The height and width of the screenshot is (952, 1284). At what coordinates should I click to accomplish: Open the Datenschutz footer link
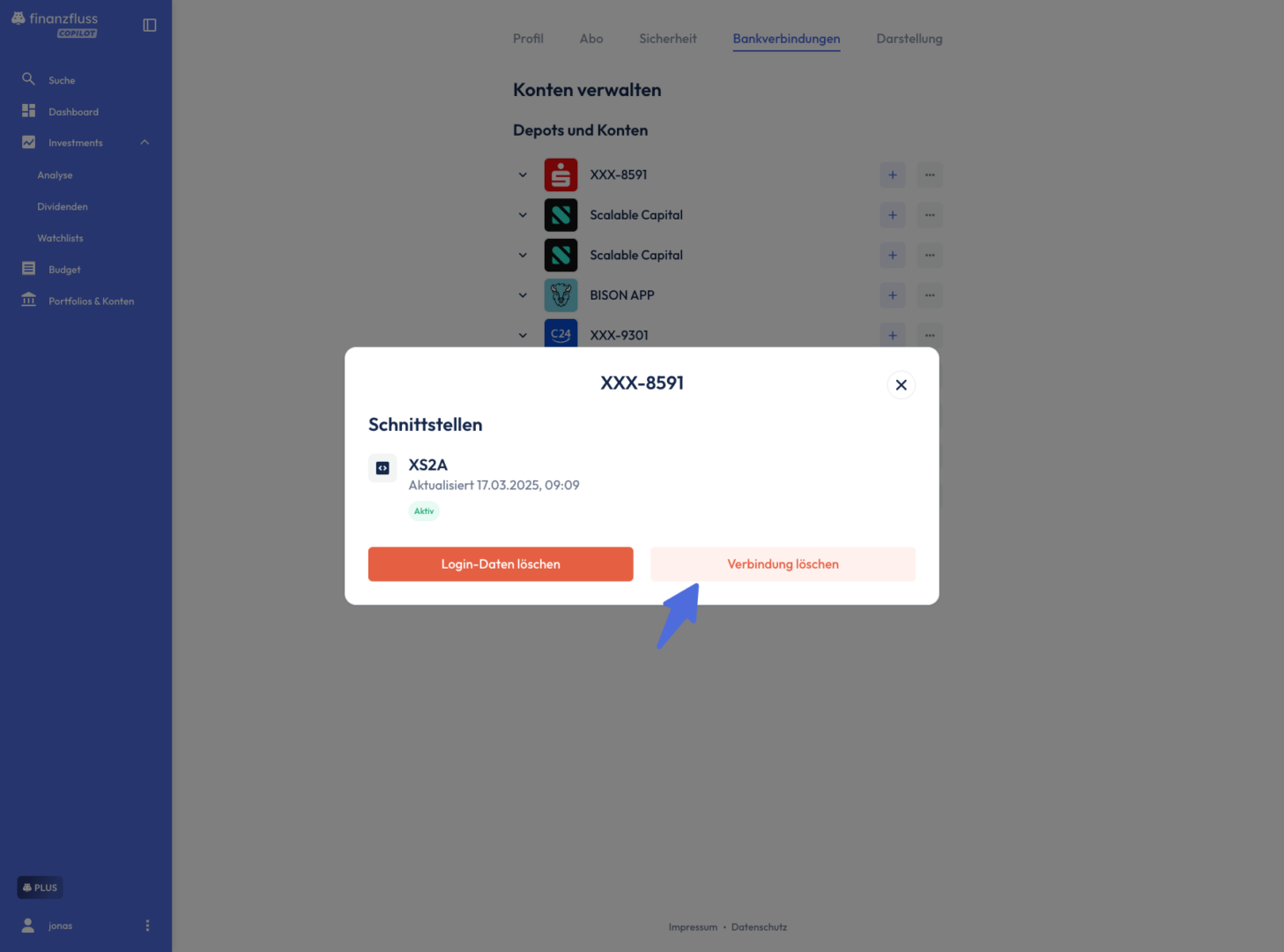coord(759,927)
